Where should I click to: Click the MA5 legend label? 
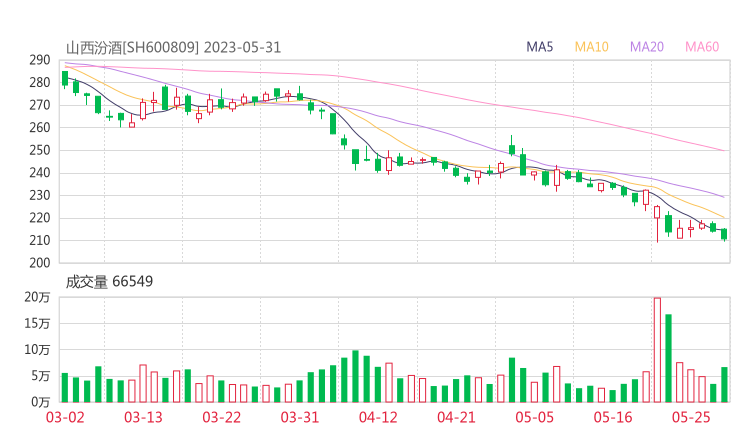click(539, 47)
